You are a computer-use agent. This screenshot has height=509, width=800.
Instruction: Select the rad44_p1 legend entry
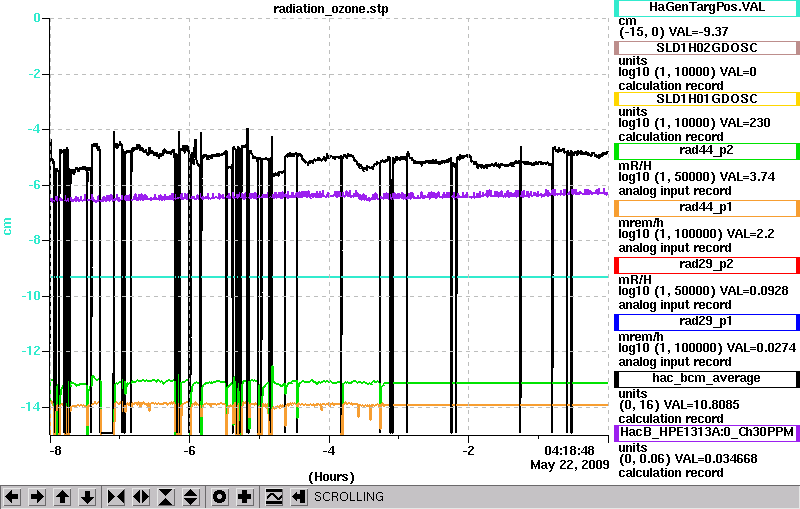coord(707,208)
